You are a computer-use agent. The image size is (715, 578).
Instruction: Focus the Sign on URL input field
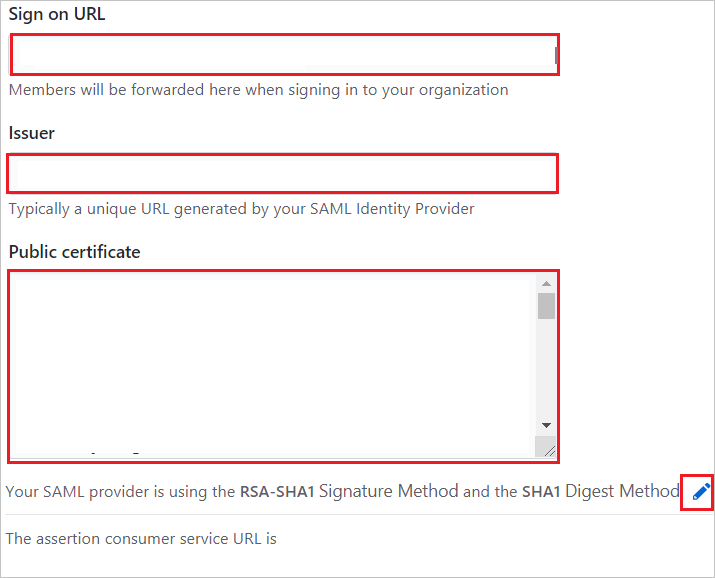pyautogui.click(x=282, y=55)
